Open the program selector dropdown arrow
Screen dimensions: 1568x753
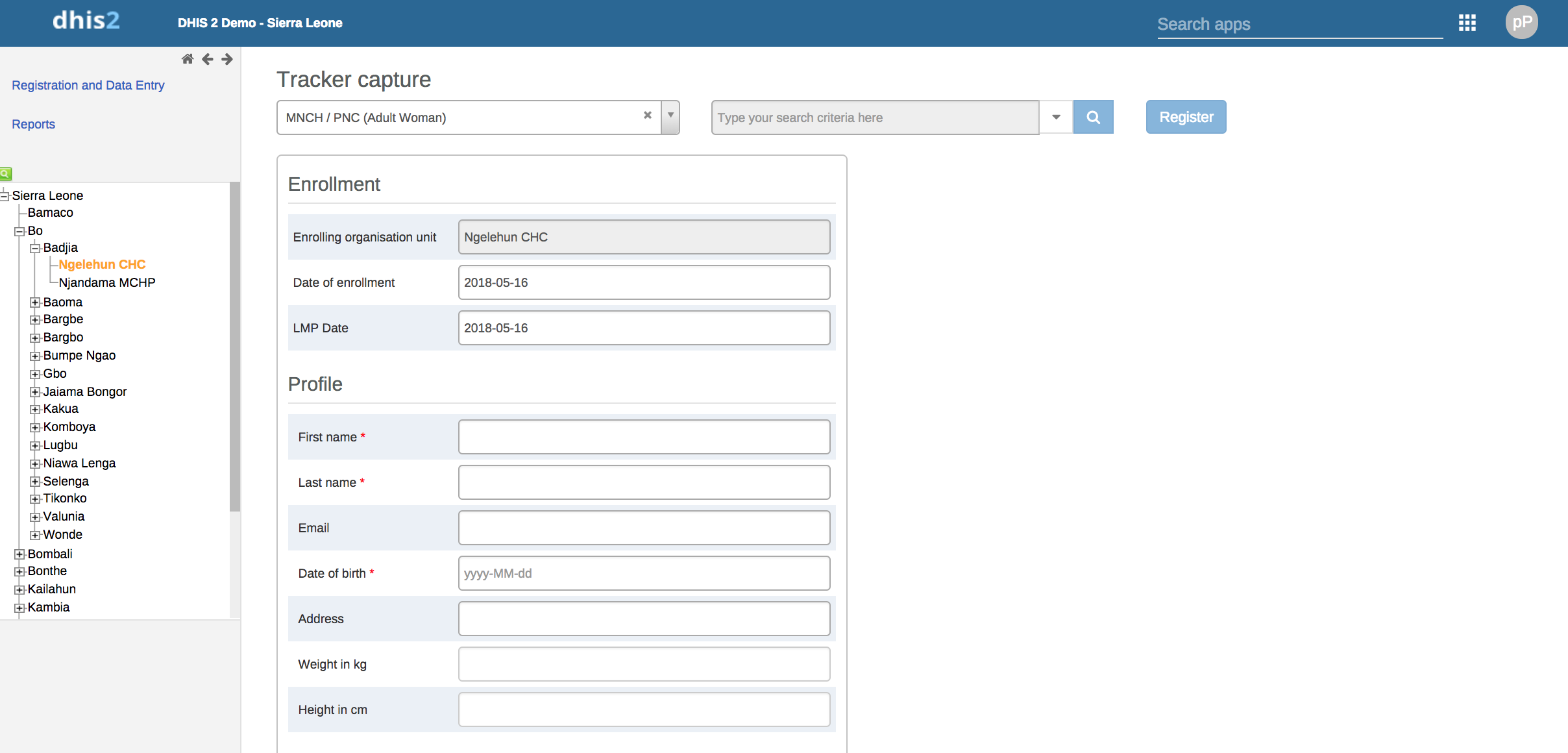pyautogui.click(x=670, y=117)
